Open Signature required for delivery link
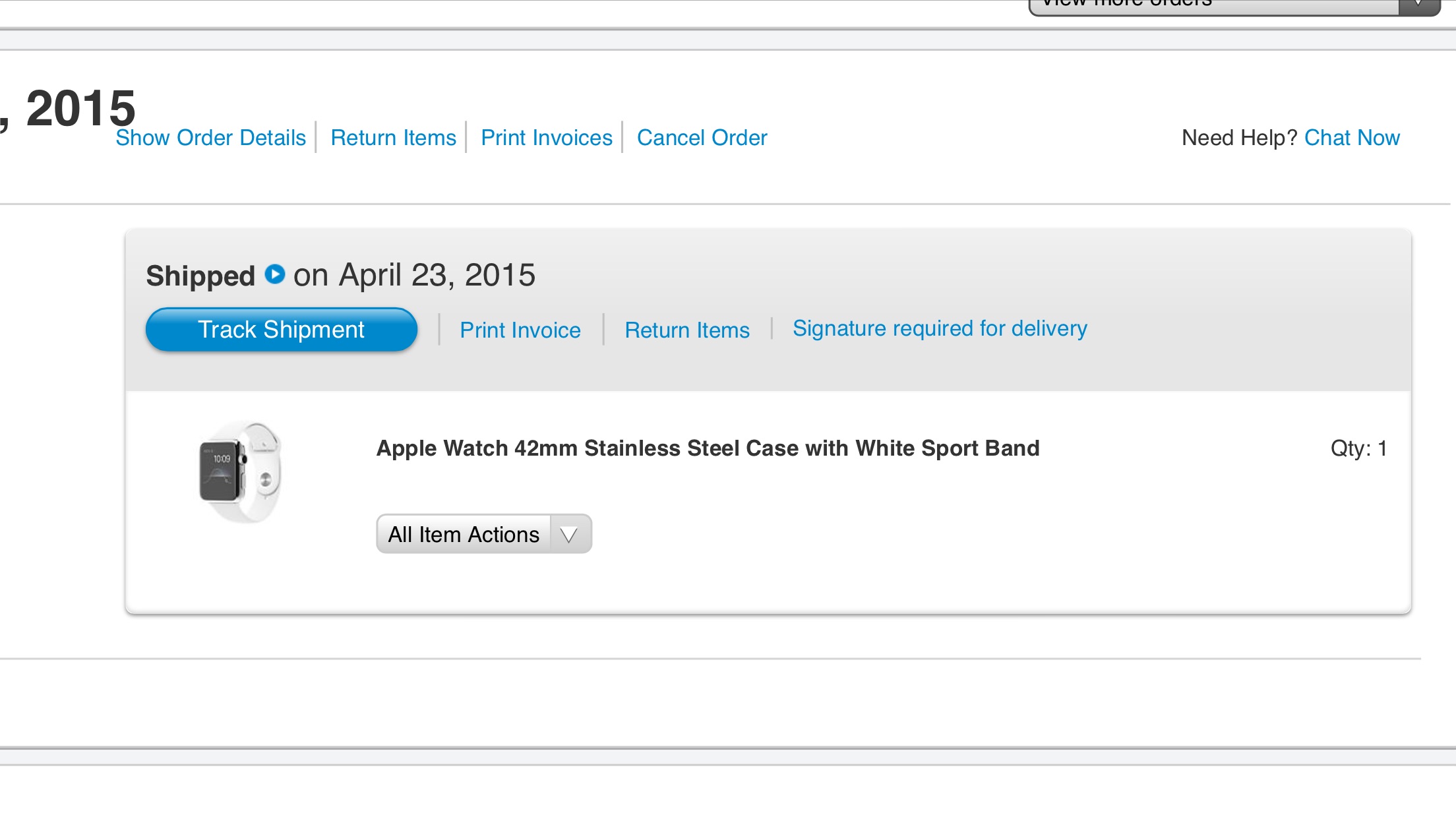The height and width of the screenshot is (819, 1456). click(x=940, y=328)
